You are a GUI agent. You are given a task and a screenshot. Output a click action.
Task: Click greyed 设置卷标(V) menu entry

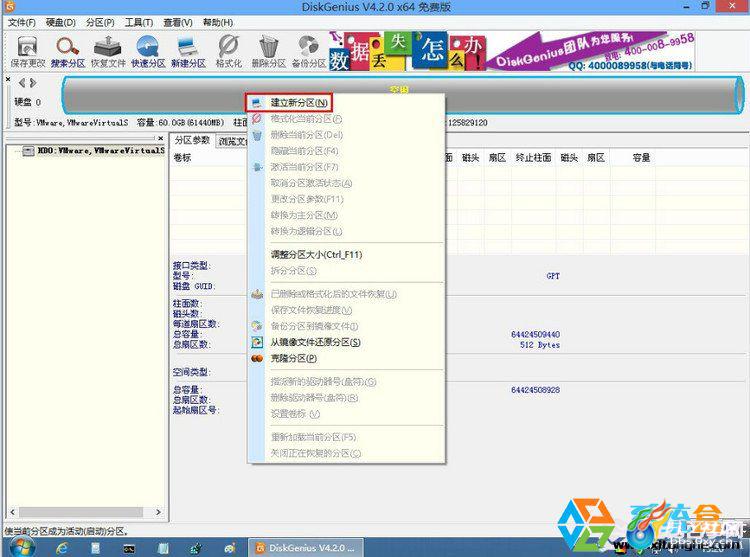[347, 414]
